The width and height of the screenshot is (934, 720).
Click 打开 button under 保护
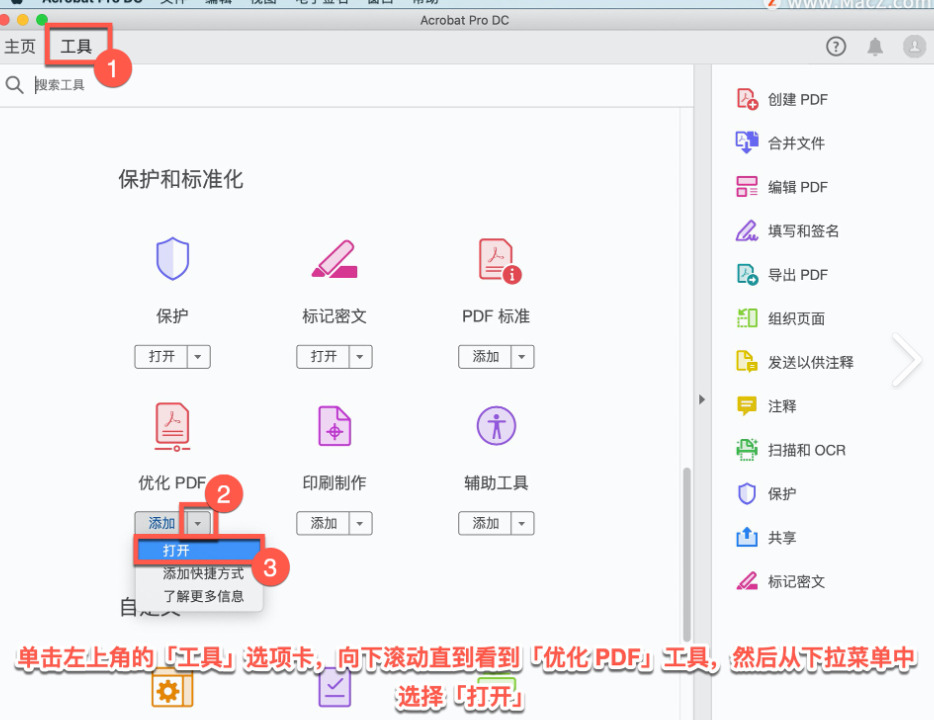pos(161,357)
